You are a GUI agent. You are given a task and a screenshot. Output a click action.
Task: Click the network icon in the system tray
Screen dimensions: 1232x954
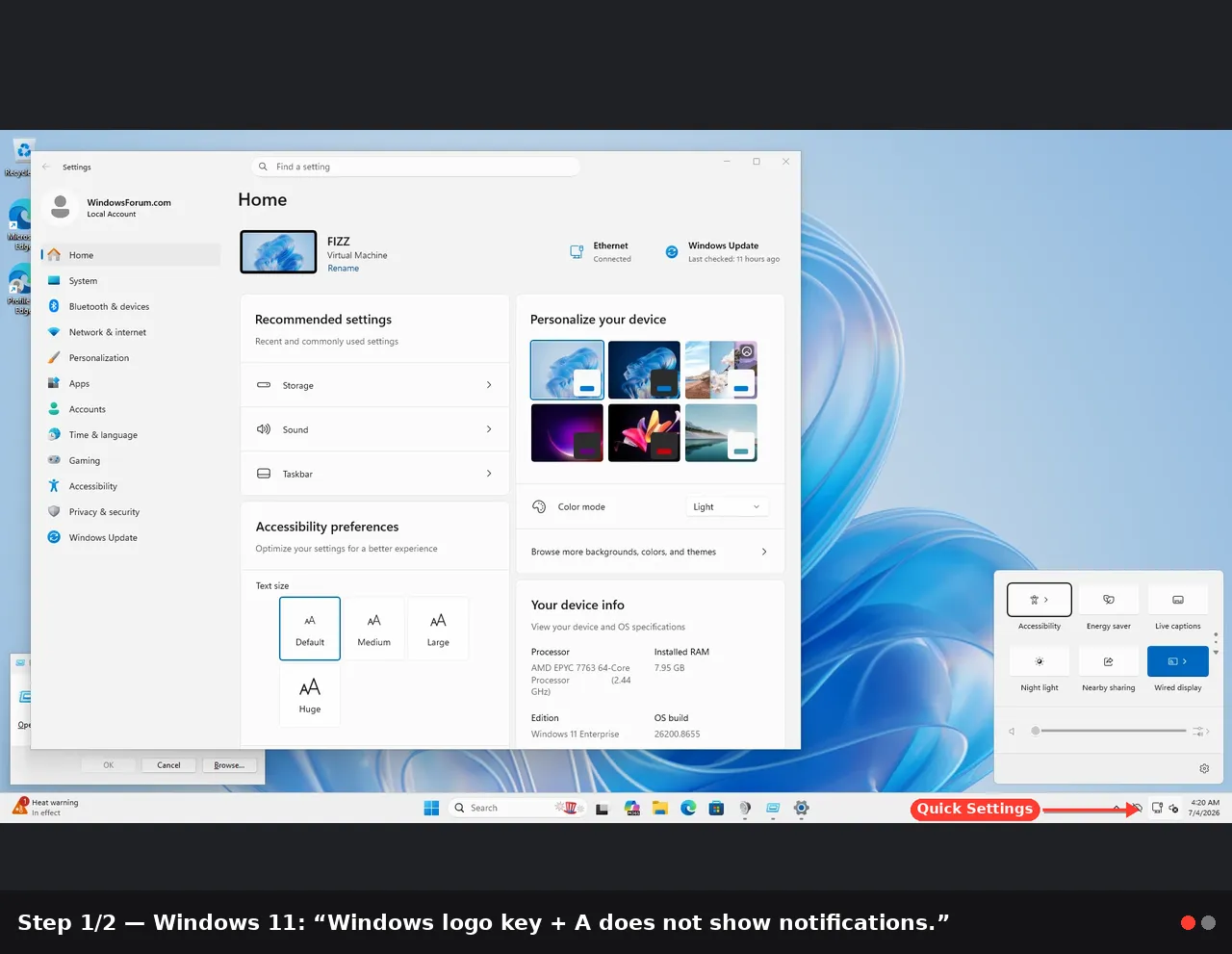click(x=1158, y=809)
